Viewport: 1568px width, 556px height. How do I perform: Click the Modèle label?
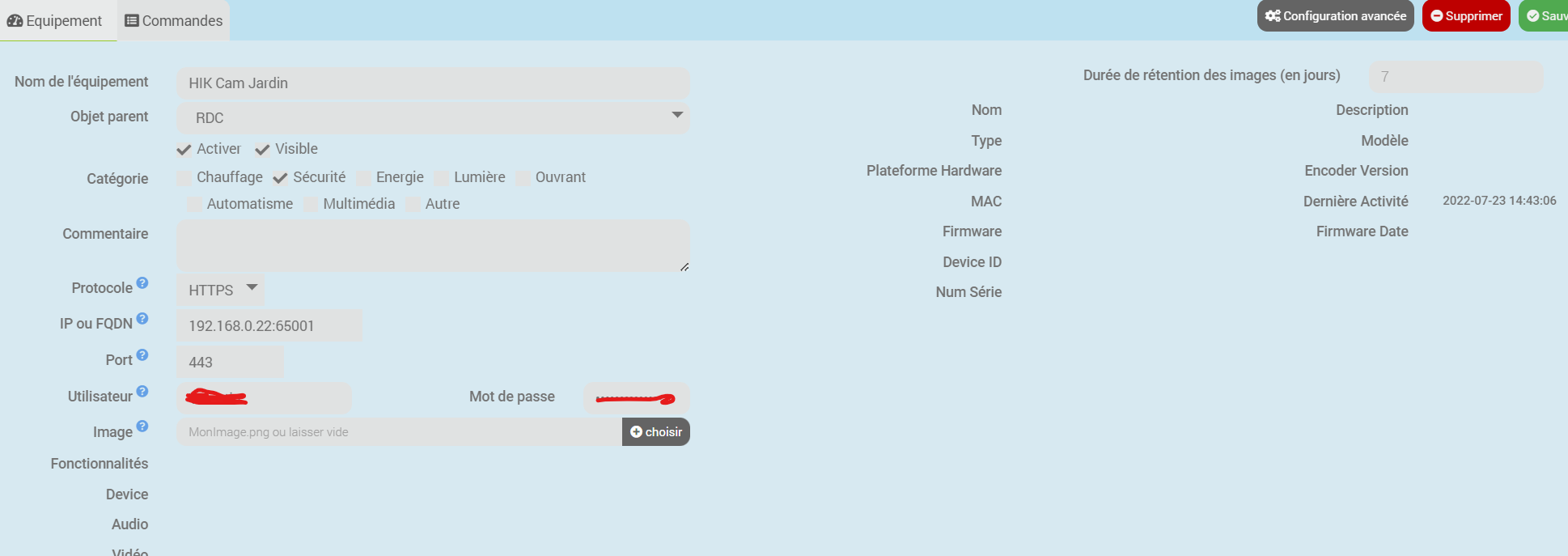coord(1384,141)
